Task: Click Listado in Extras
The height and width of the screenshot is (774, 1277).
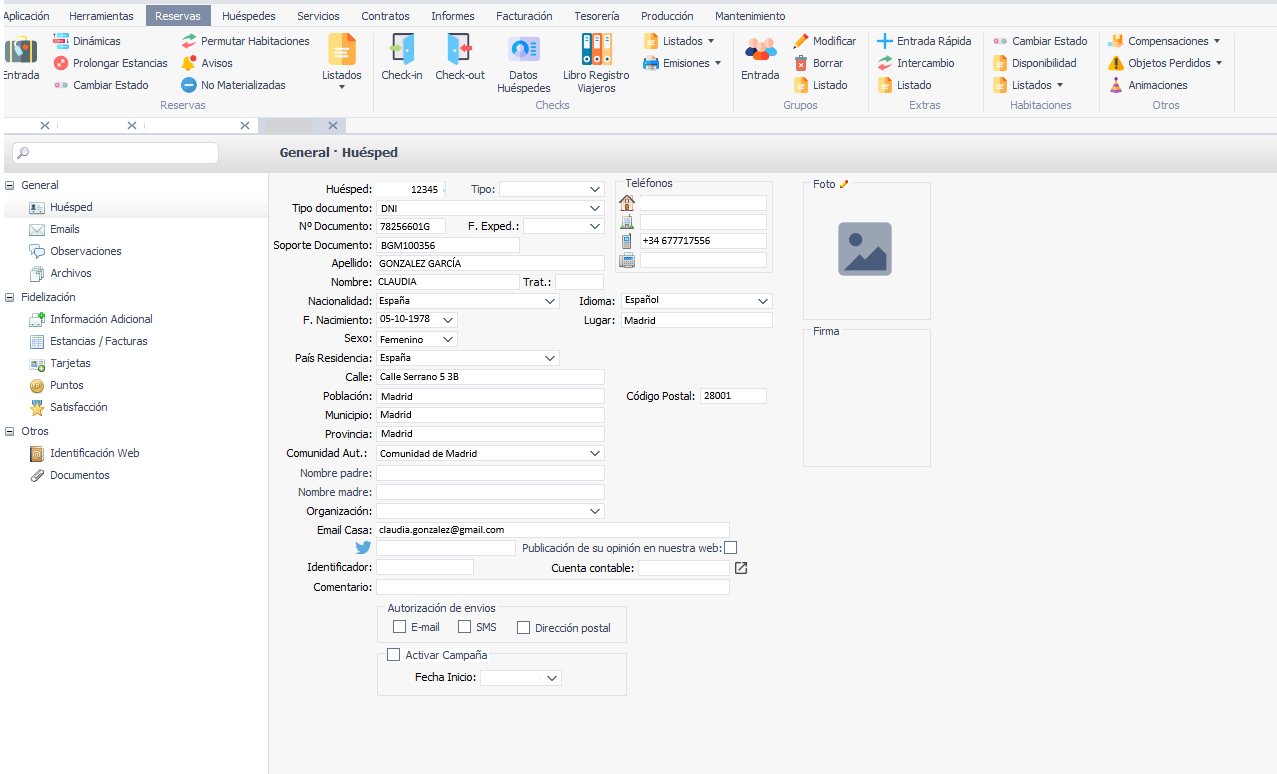Action: point(904,85)
